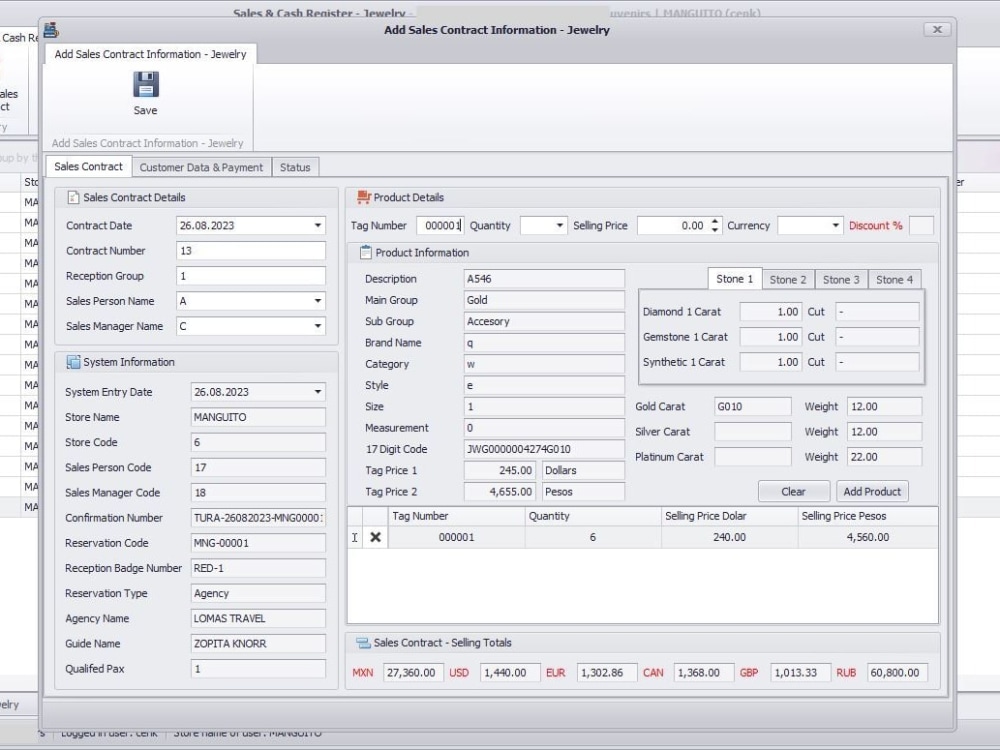Select the Stone 2 tab

pos(787,279)
